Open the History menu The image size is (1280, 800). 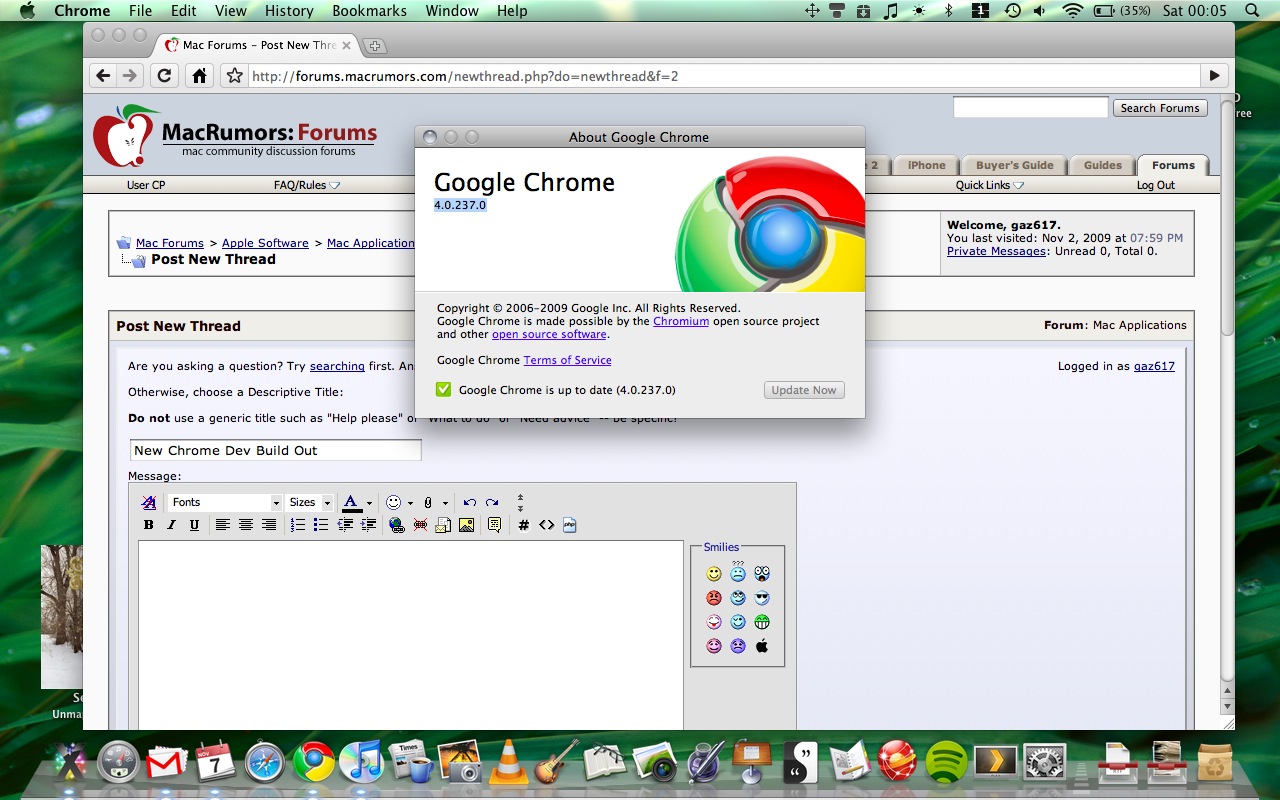[289, 11]
